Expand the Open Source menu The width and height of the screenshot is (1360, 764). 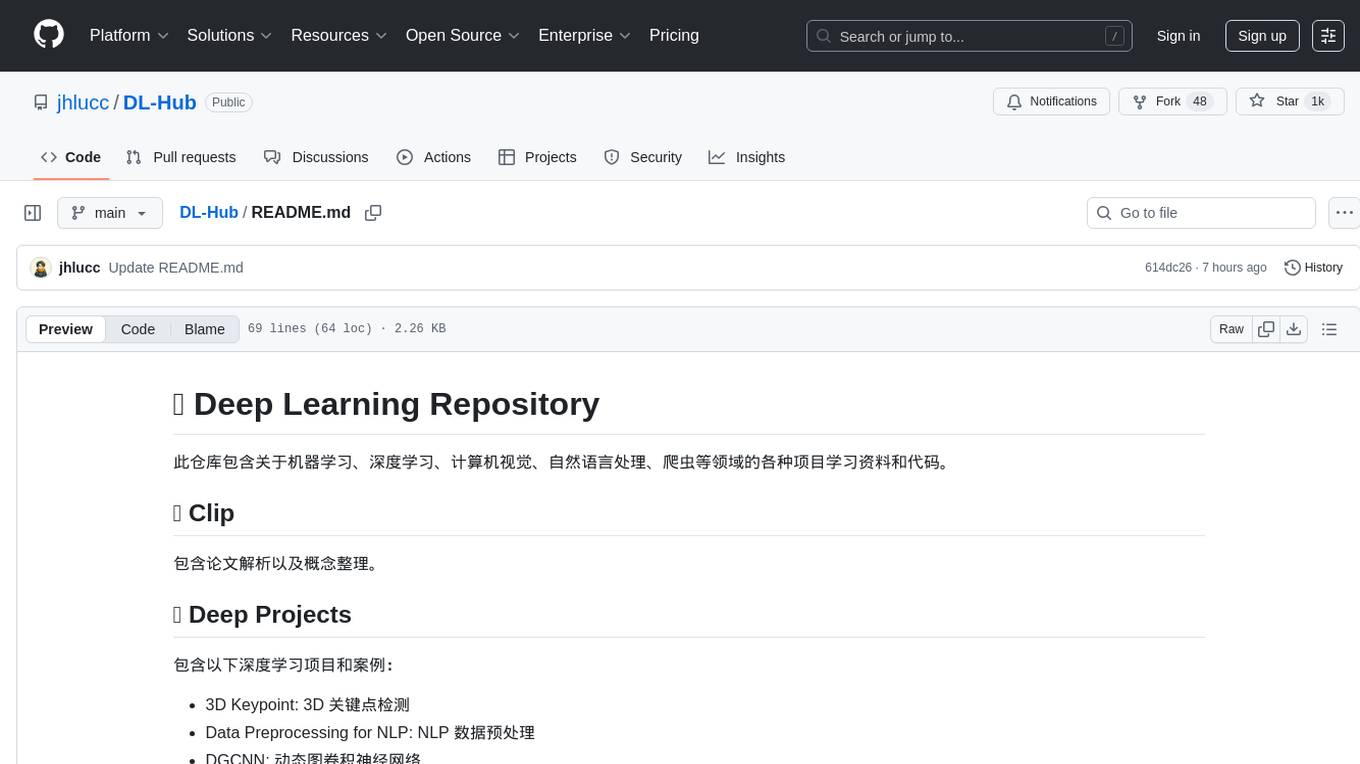[x=463, y=35]
